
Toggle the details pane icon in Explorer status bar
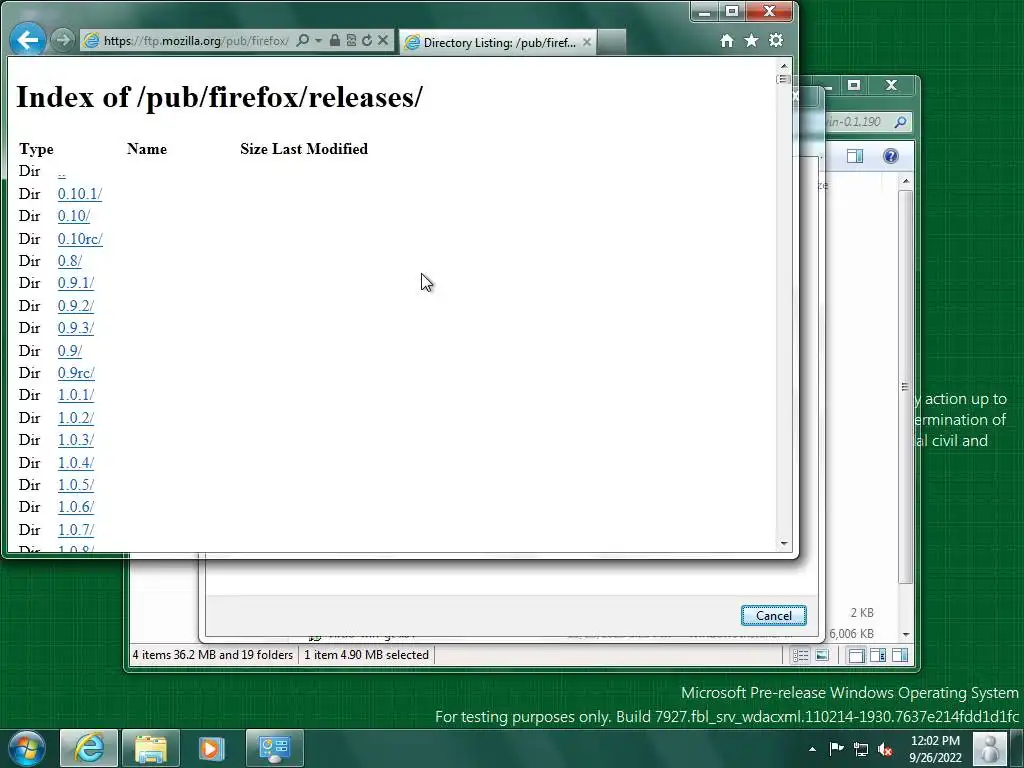click(878, 655)
